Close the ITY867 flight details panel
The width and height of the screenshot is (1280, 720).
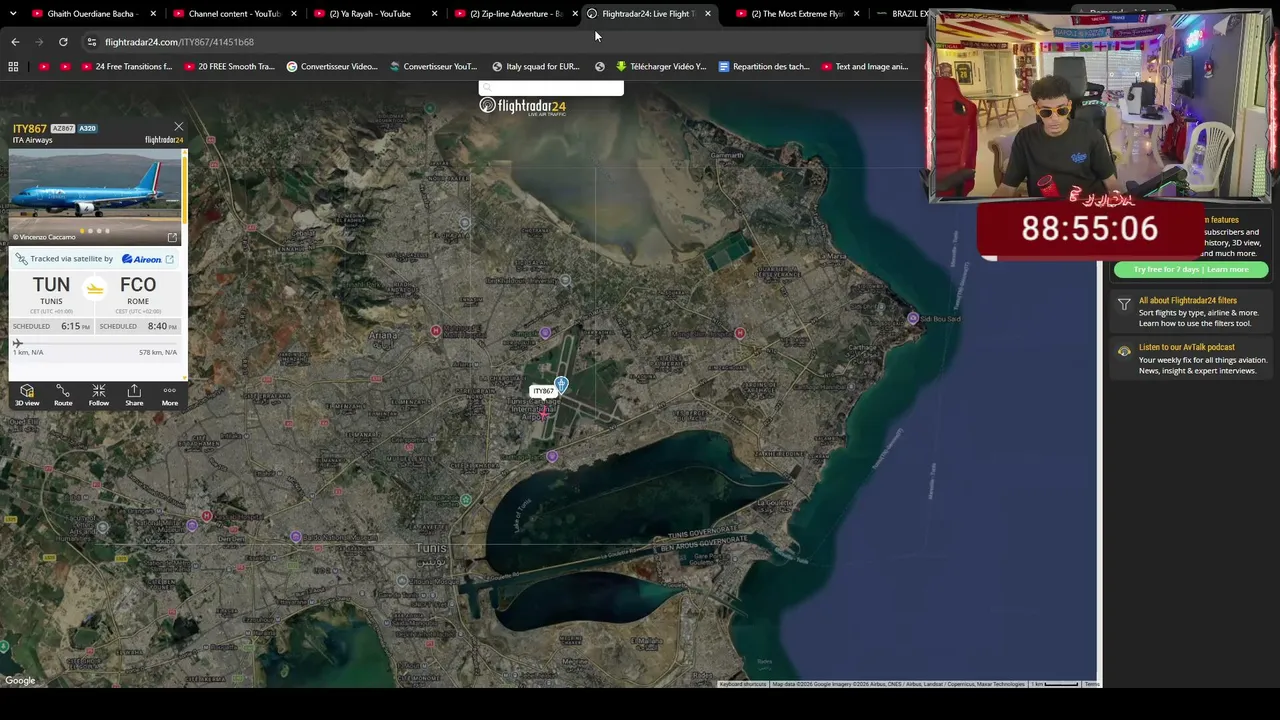point(178,127)
